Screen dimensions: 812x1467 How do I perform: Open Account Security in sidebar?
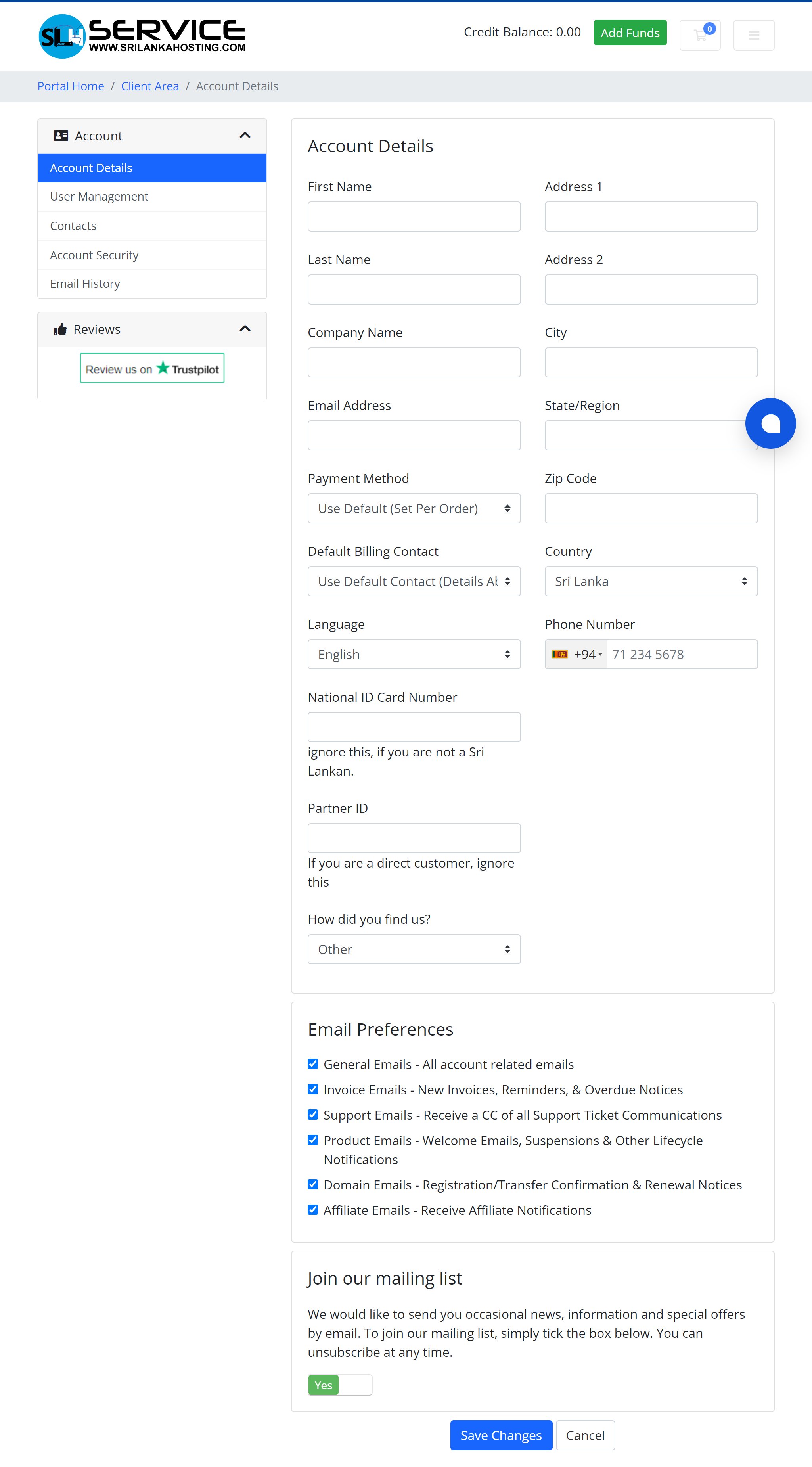click(94, 255)
